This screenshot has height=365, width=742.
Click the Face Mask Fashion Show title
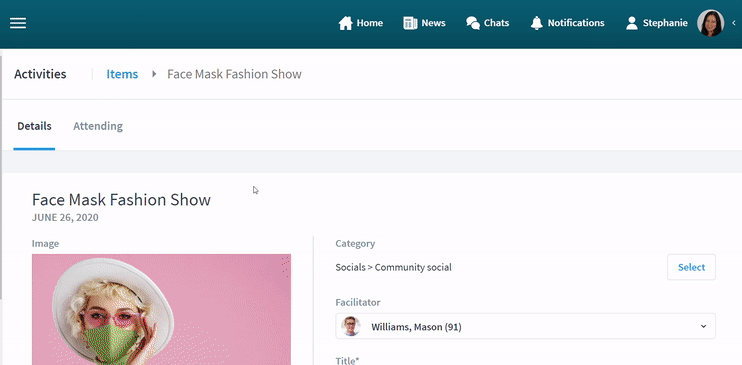click(x=121, y=200)
